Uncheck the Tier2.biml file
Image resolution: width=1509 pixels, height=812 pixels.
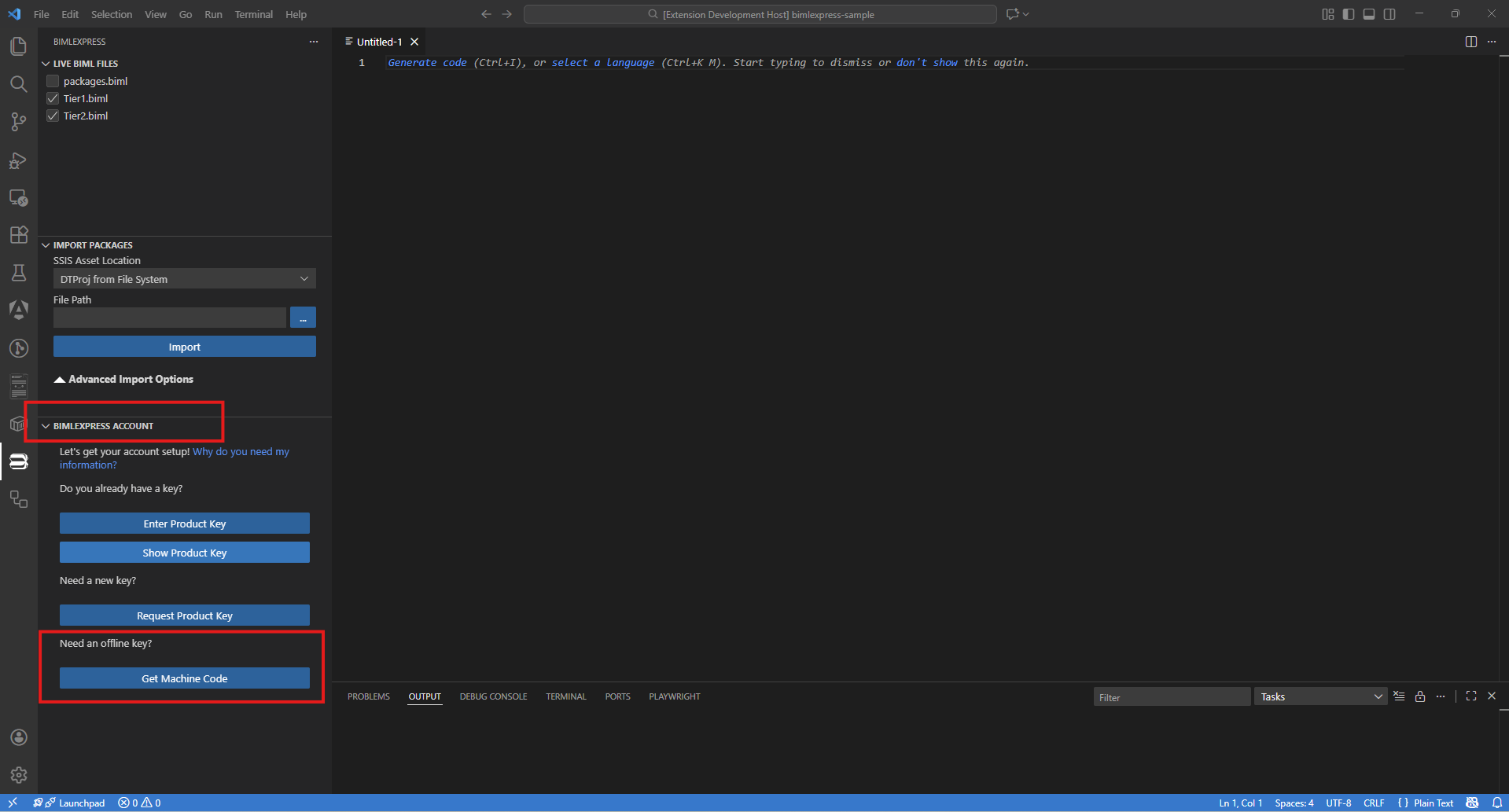coord(53,116)
